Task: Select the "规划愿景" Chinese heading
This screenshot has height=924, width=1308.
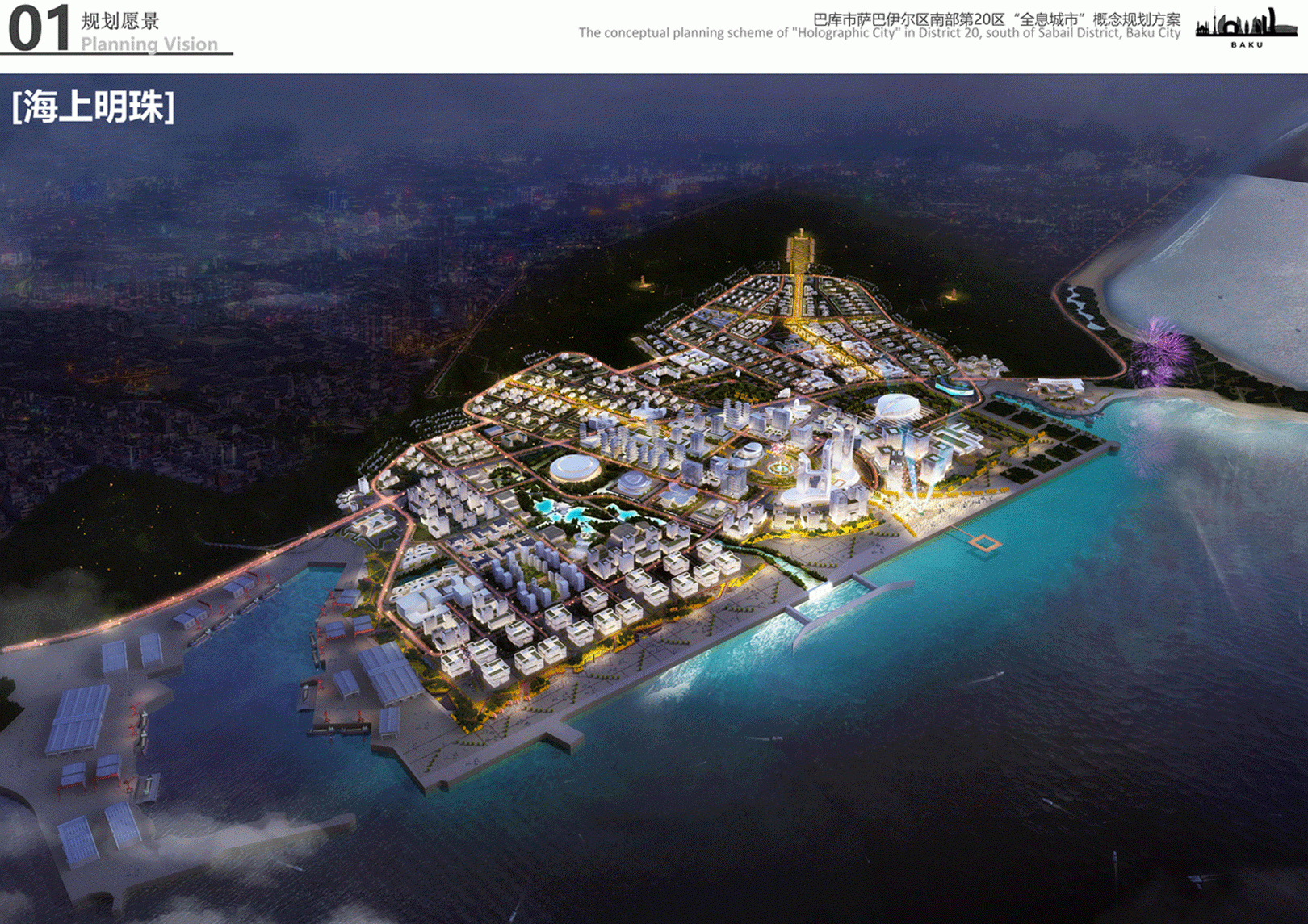Action: [x=120, y=21]
